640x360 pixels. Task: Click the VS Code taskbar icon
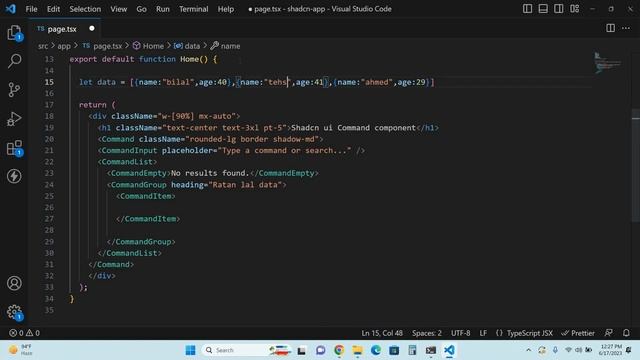449,350
